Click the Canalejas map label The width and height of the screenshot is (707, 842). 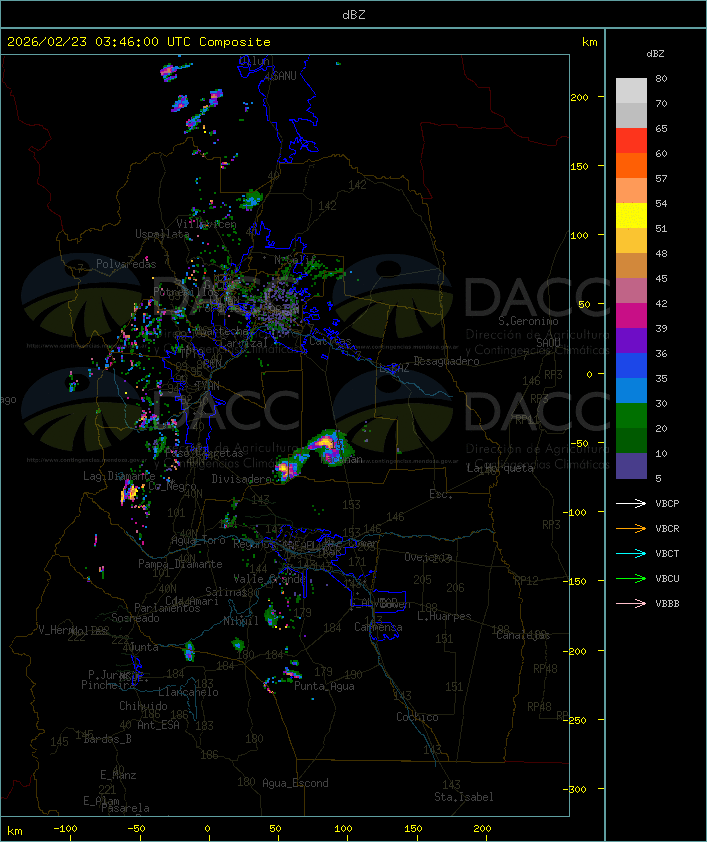pyautogui.click(x=523, y=636)
